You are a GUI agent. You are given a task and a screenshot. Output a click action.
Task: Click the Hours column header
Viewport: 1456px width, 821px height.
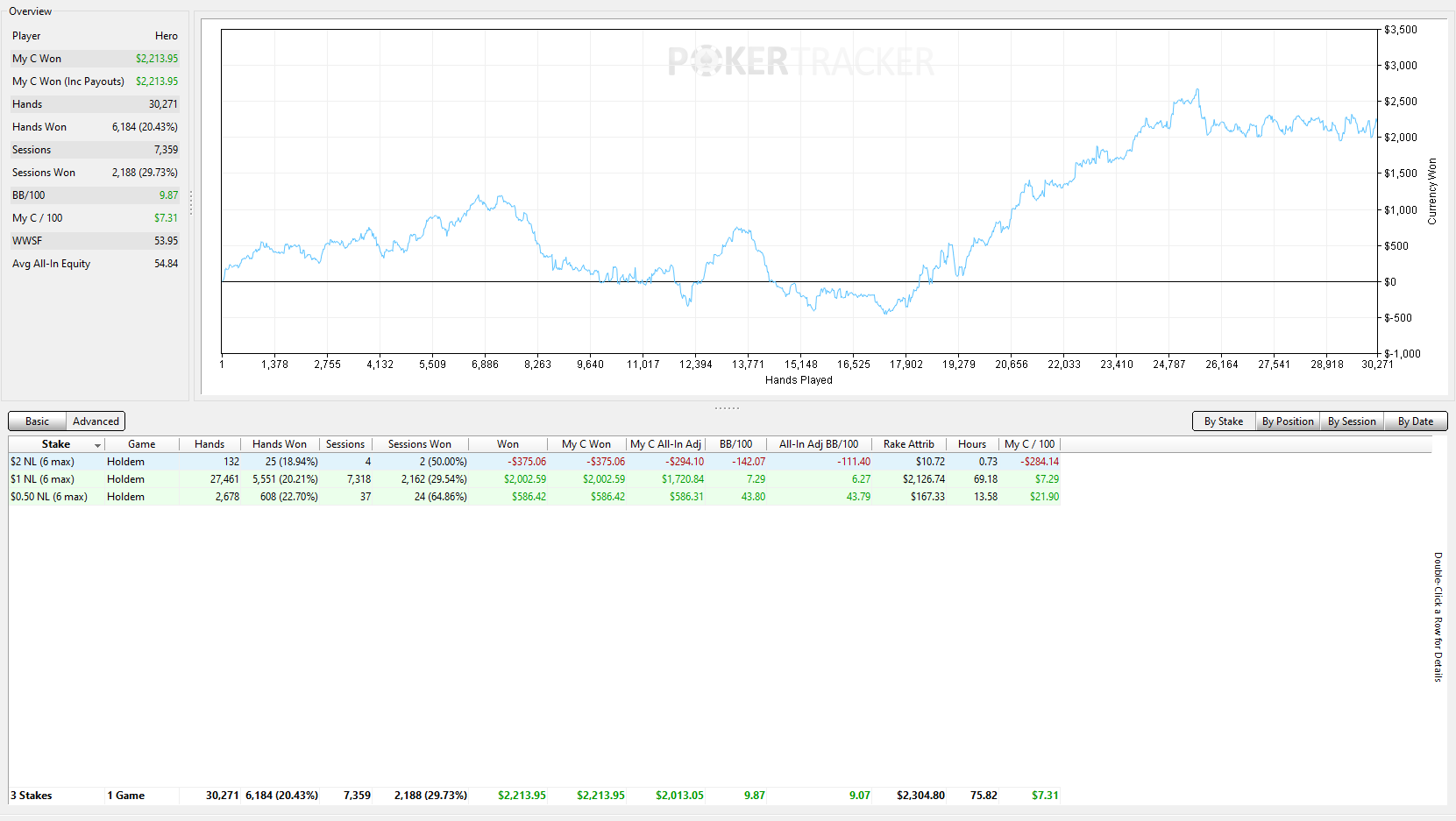click(x=972, y=444)
